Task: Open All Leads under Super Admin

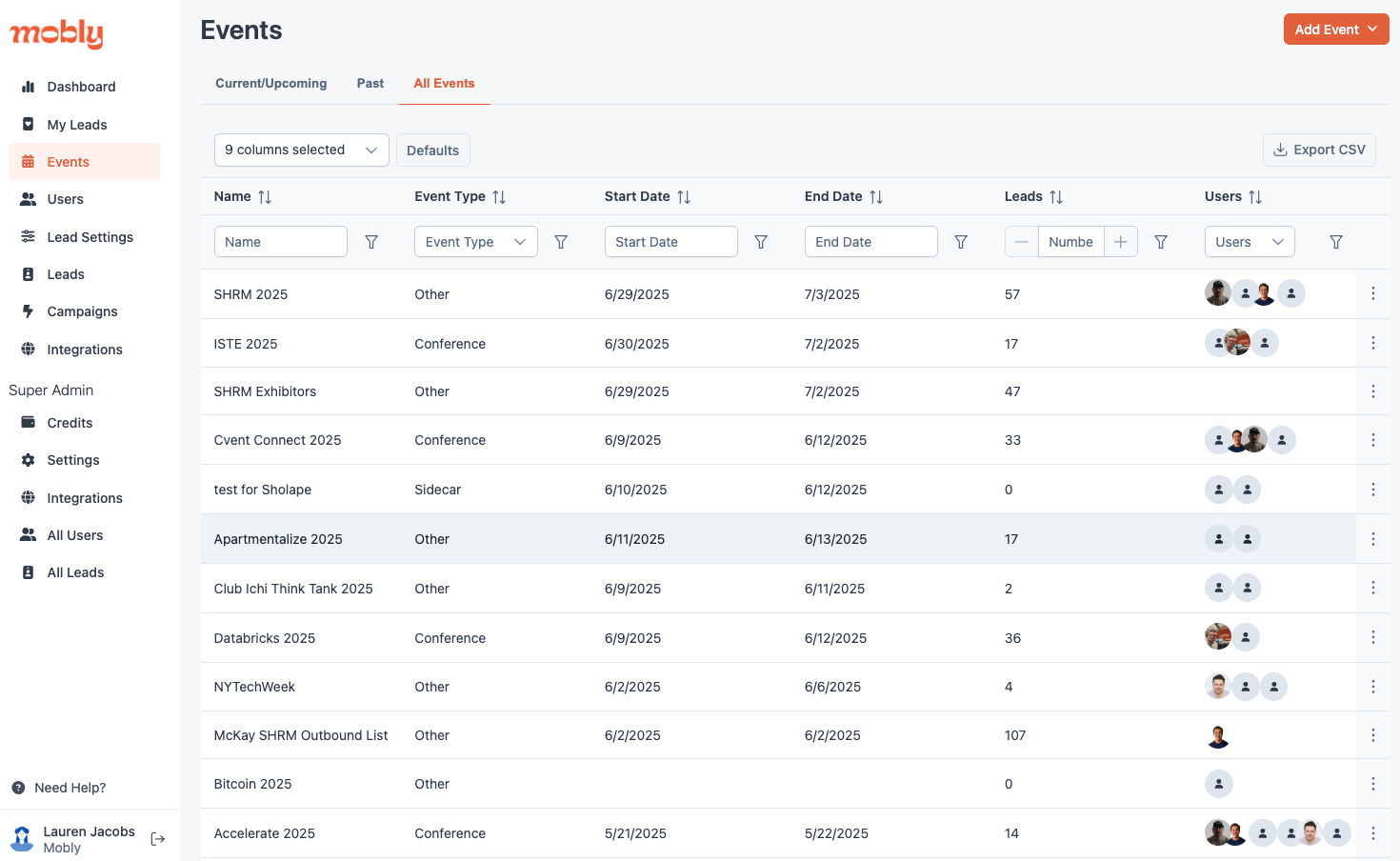Action: click(85, 572)
